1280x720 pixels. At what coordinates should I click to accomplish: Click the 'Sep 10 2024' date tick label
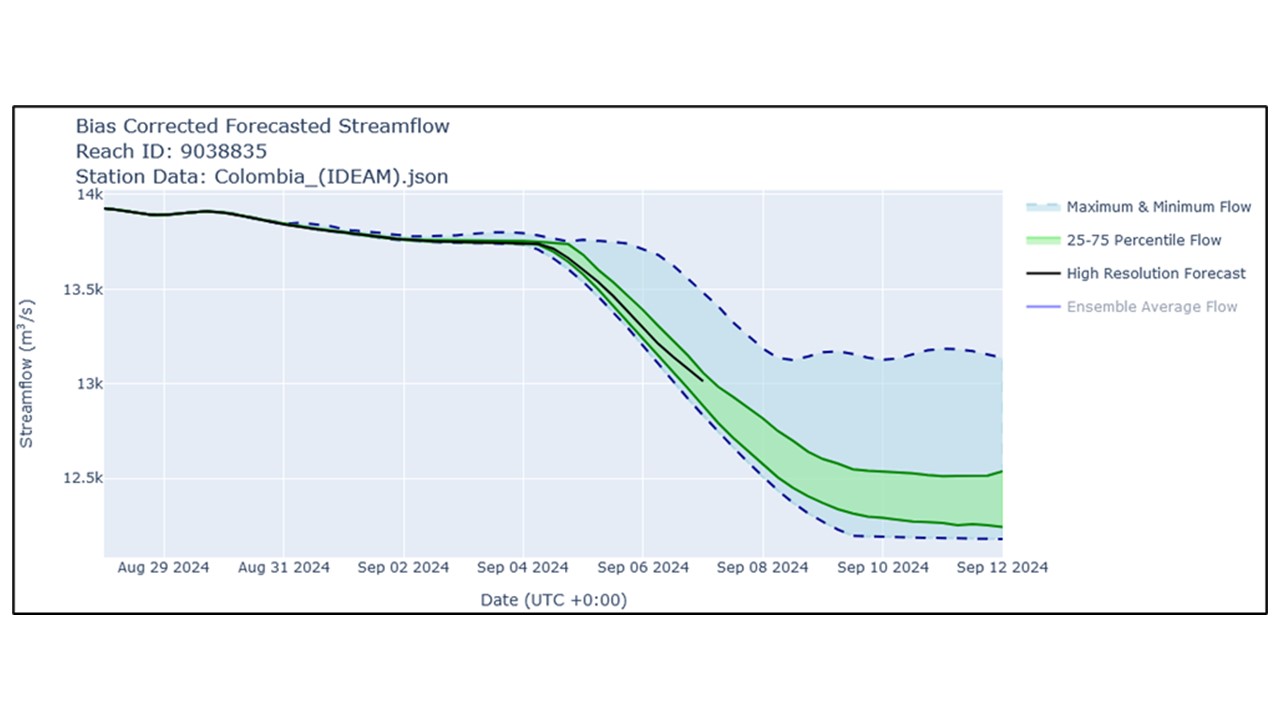coord(883,567)
